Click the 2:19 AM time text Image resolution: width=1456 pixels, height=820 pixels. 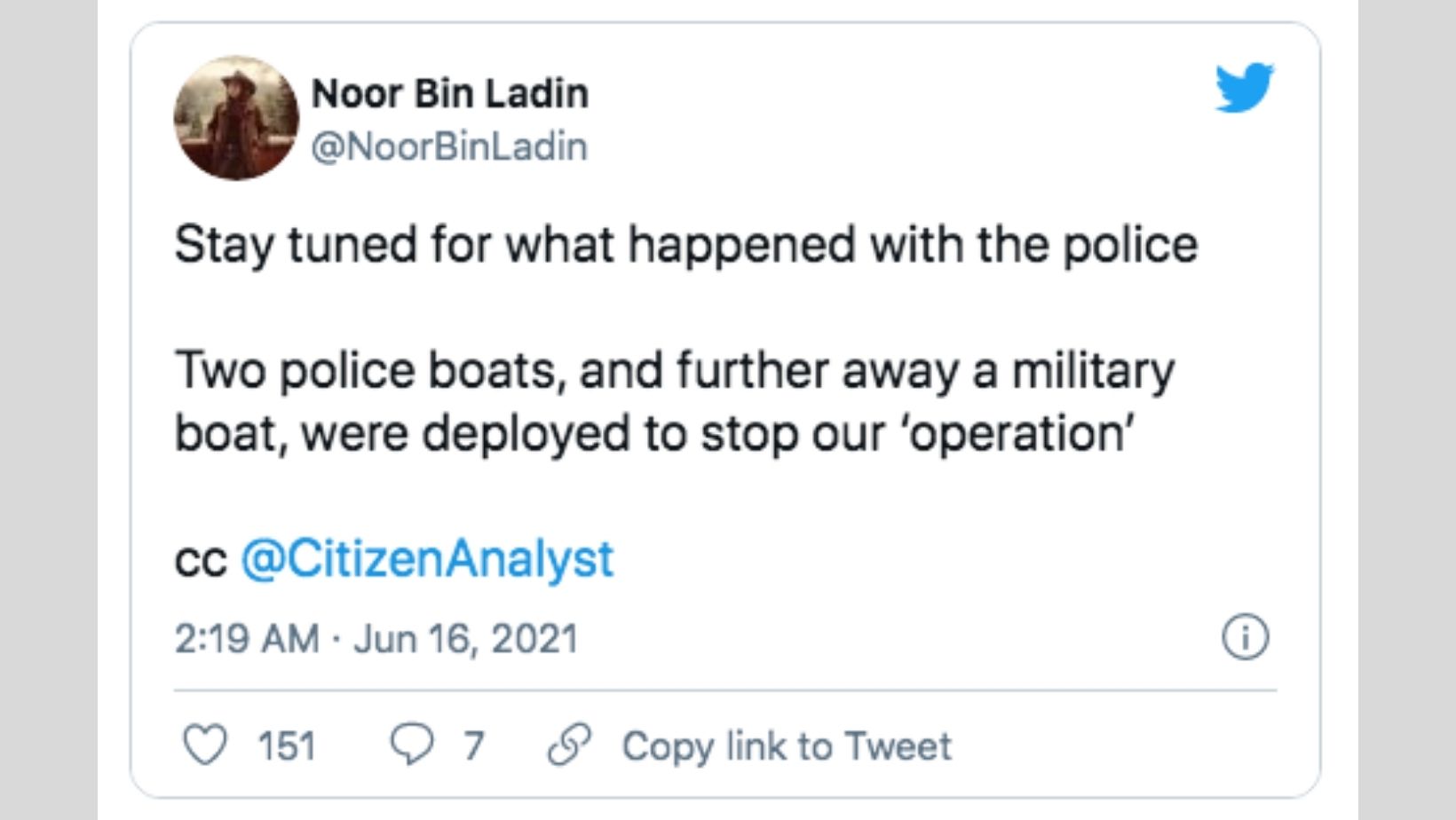click(246, 639)
